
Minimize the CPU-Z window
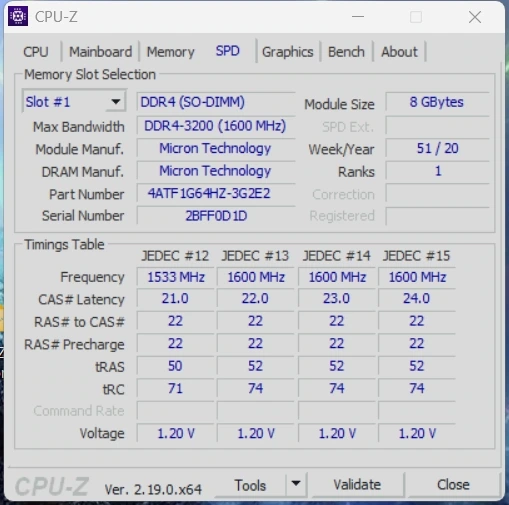[358, 16]
